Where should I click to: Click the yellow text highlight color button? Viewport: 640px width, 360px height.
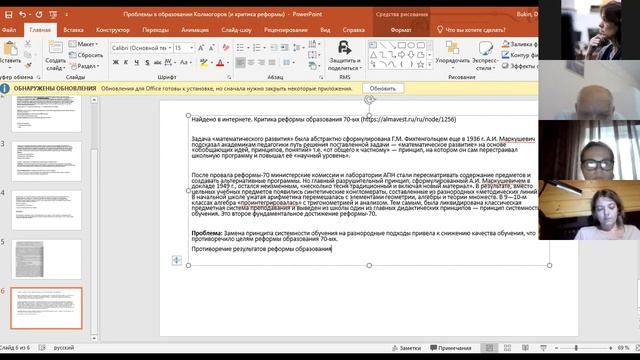pos(204,62)
